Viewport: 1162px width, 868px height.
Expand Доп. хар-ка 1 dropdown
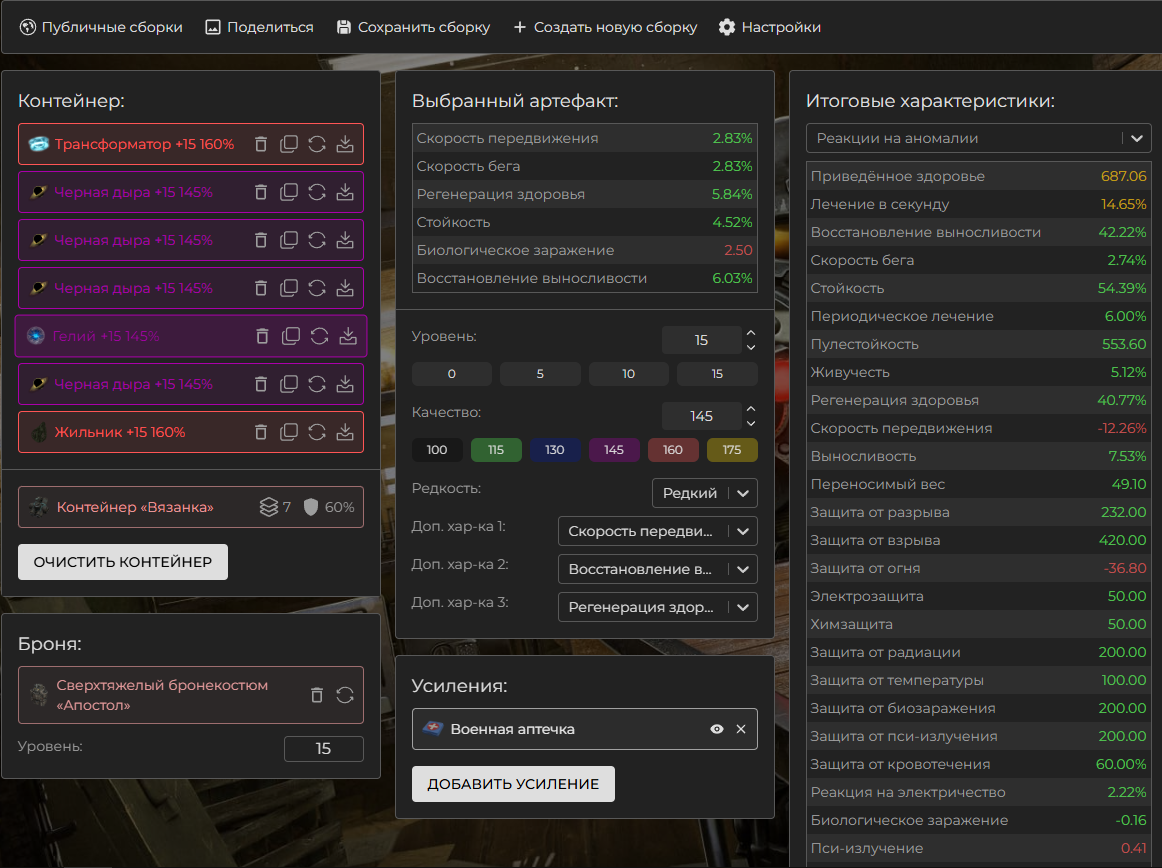pos(657,531)
